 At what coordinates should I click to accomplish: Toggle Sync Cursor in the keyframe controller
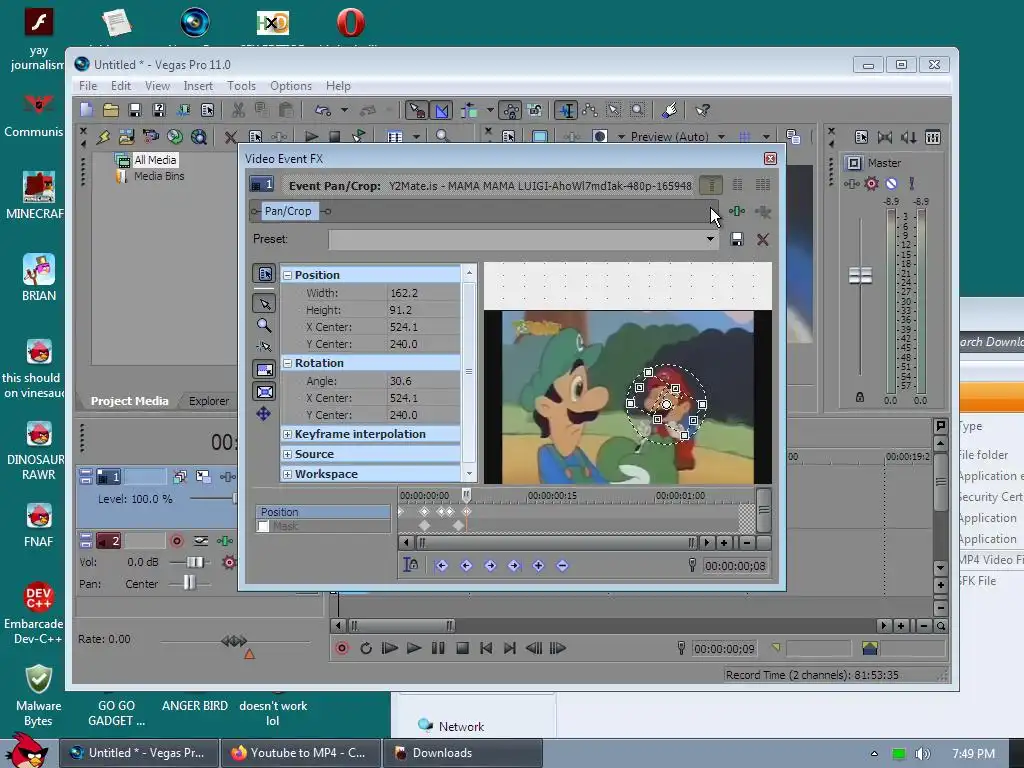[410, 565]
